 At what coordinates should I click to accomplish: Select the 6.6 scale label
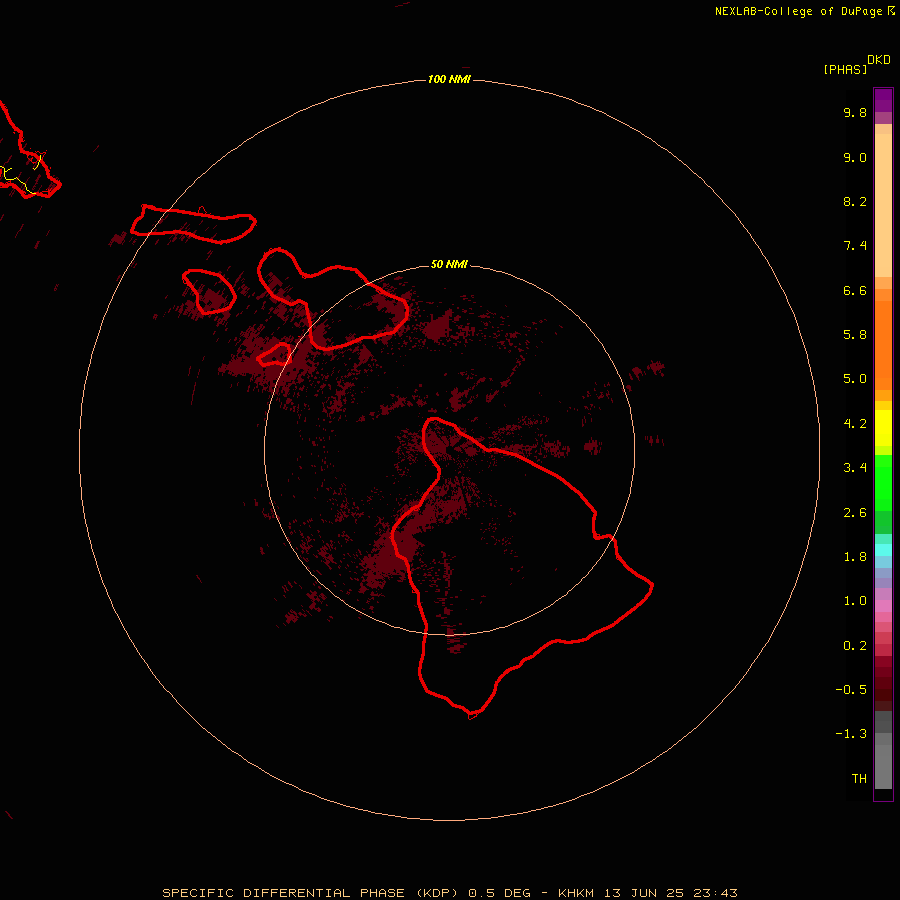(855, 290)
